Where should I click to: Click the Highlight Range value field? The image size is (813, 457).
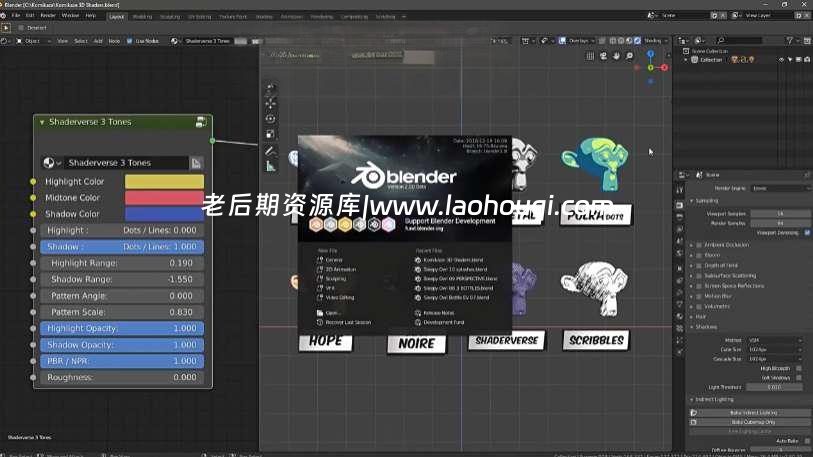click(122, 263)
